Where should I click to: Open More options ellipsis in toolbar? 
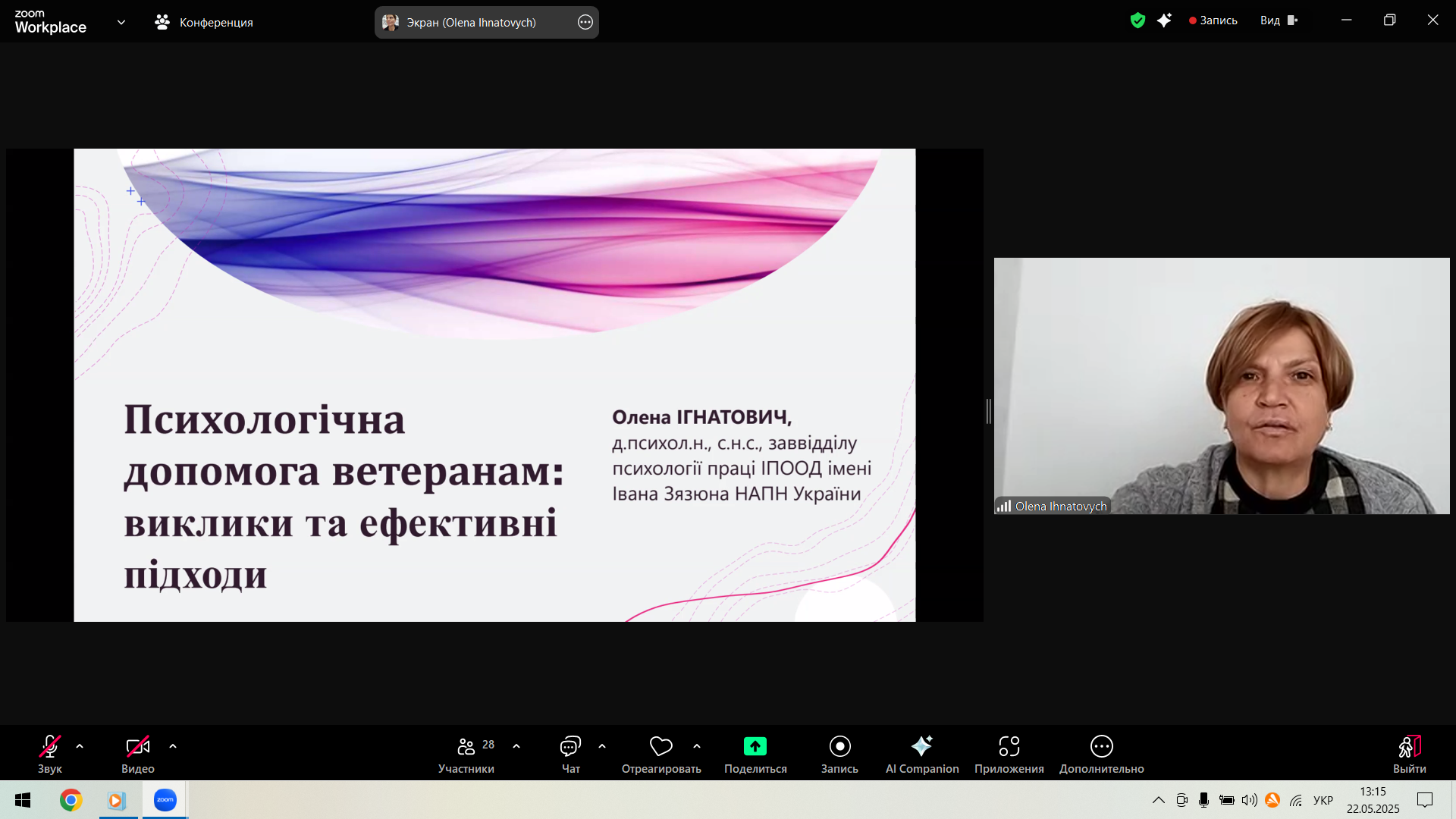[x=1101, y=747]
